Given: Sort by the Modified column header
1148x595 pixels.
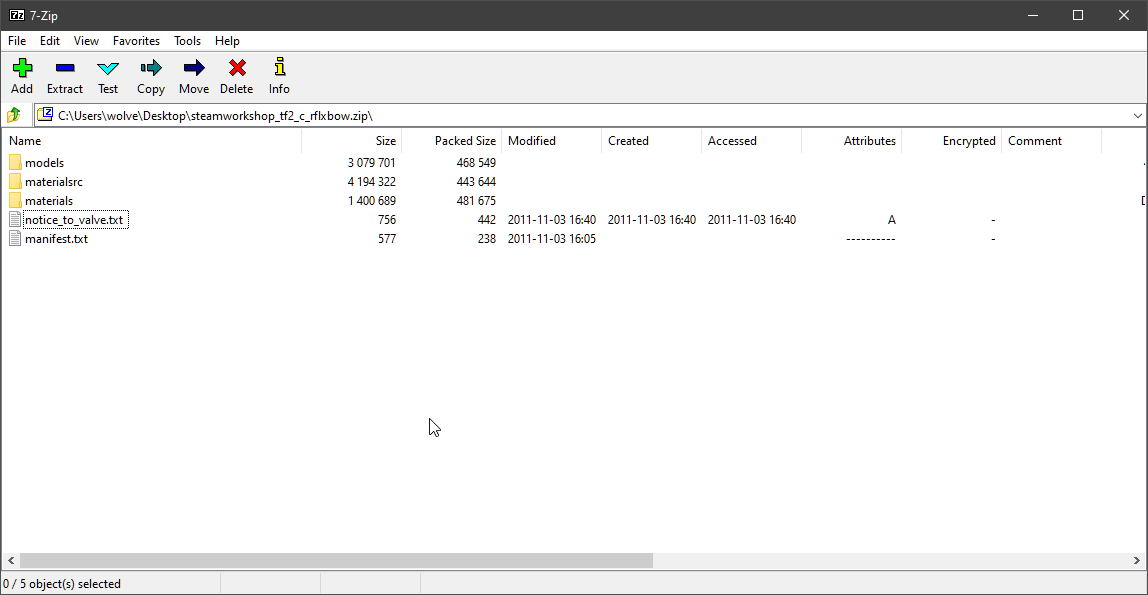Looking at the screenshot, I should click(x=551, y=141).
